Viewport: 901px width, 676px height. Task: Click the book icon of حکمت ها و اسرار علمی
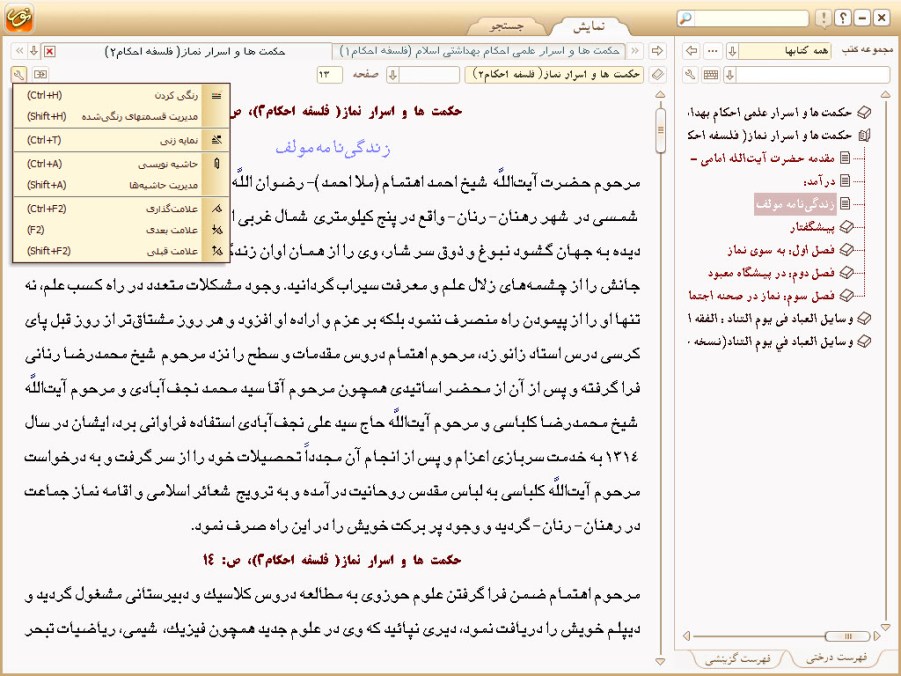click(864, 113)
